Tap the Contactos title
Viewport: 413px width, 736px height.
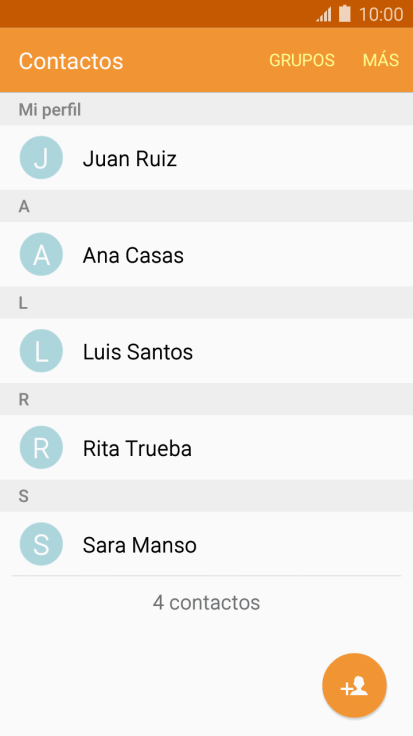[x=71, y=61]
